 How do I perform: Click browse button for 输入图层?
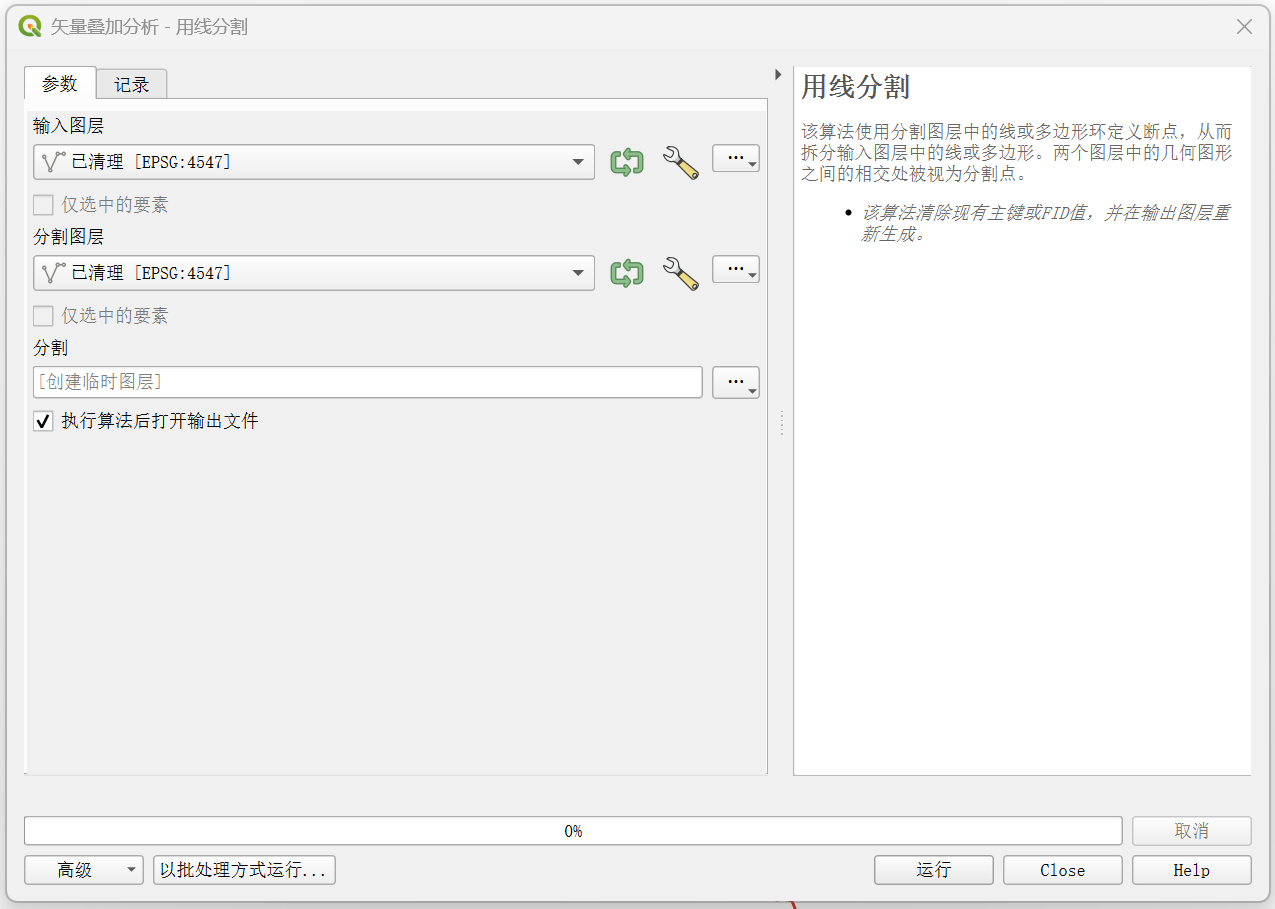pos(735,159)
